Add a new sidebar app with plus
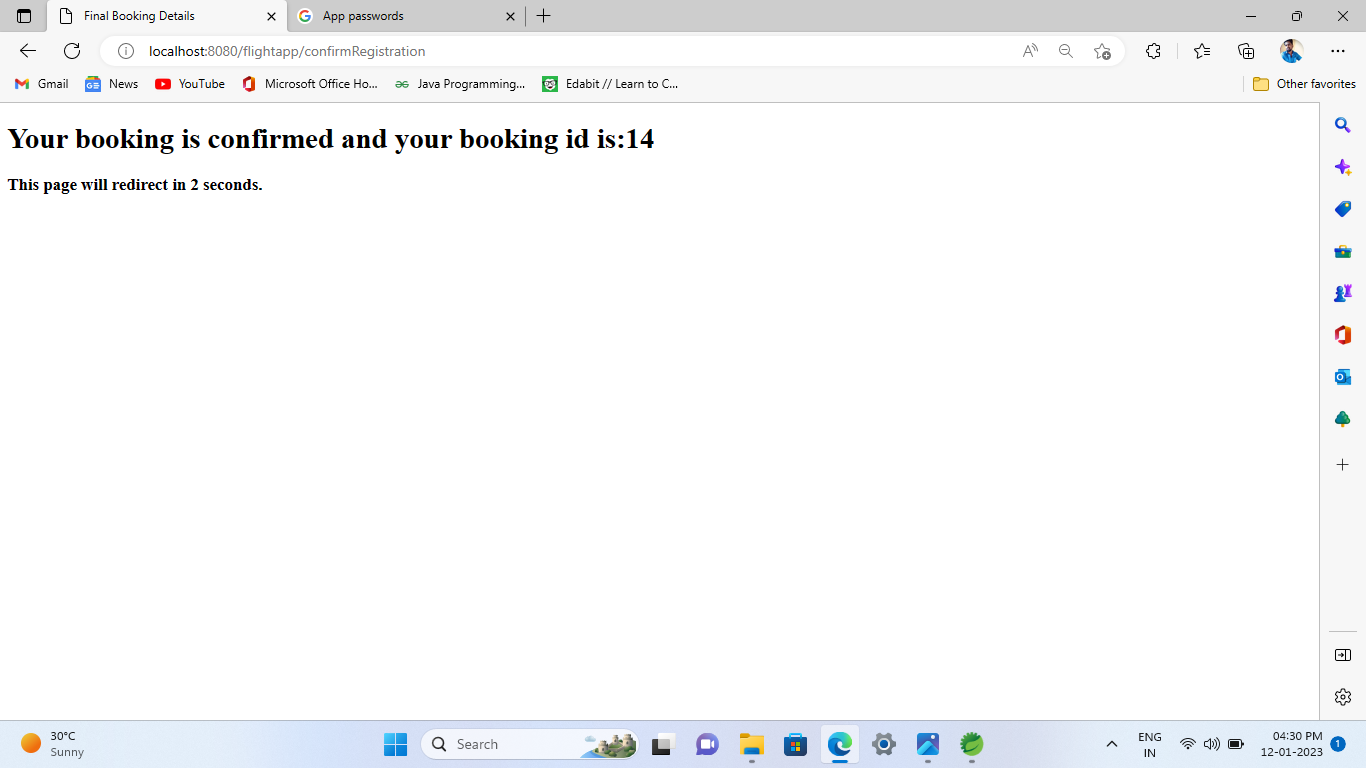 1343,465
